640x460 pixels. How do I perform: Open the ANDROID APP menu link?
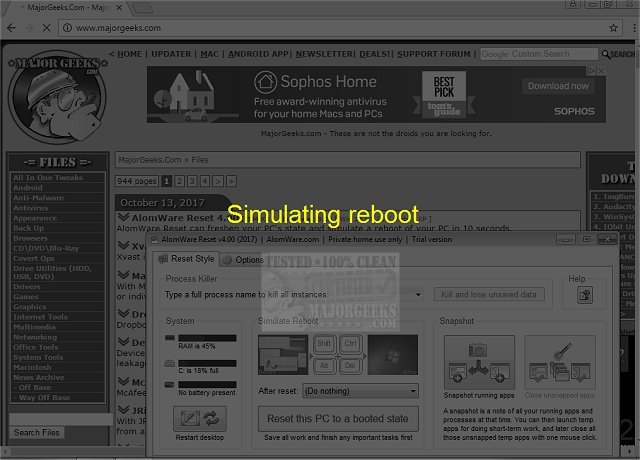click(x=258, y=54)
